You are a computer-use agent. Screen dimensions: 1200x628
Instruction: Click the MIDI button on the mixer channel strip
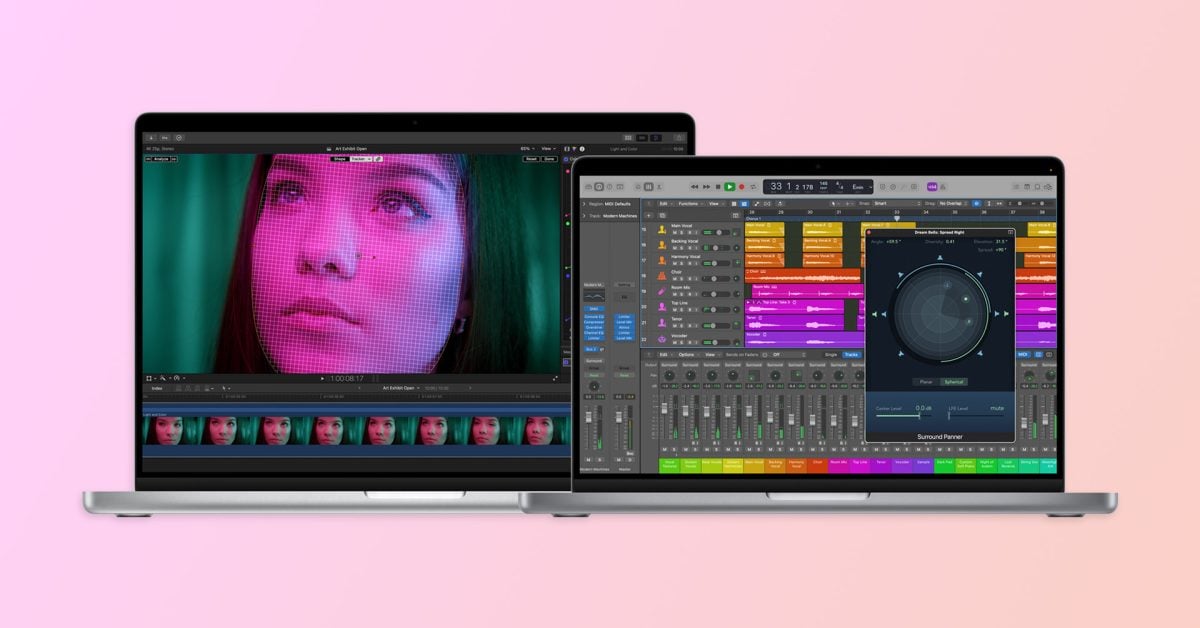pyautogui.click(x=1025, y=354)
